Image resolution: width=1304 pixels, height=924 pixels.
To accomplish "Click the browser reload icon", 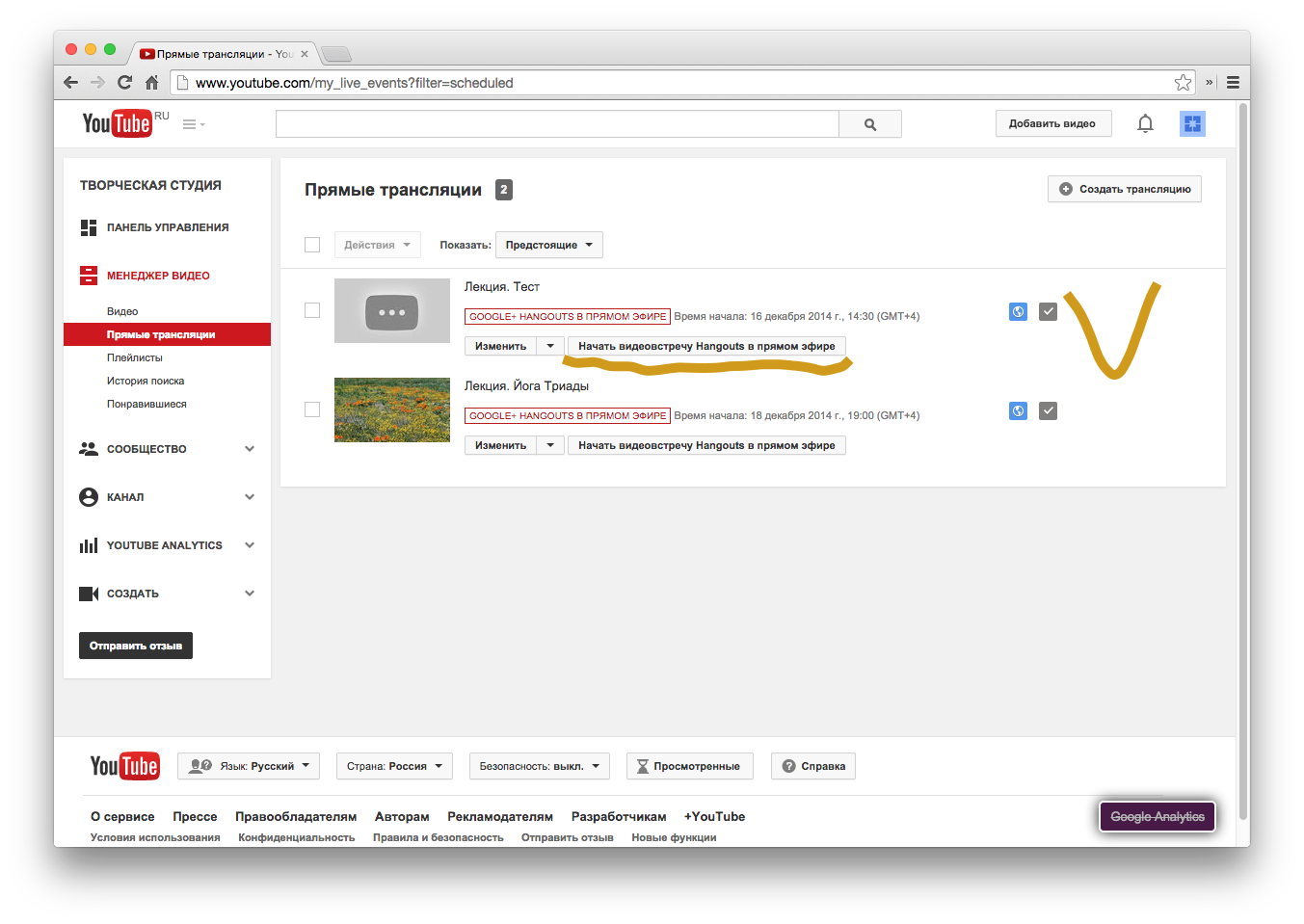I will tap(124, 83).
